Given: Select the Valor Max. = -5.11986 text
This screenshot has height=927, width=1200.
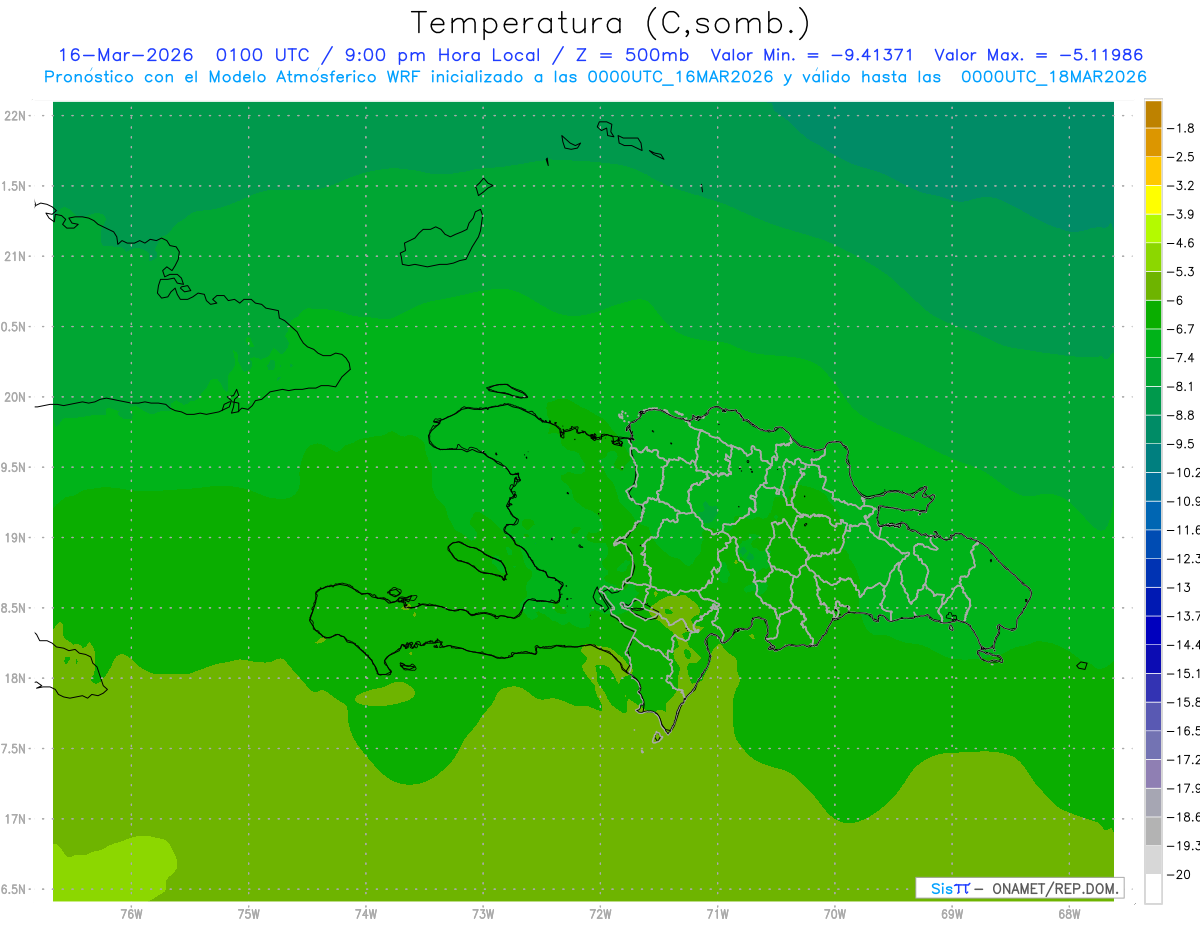Looking at the screenshot, I should click(x=1038, y=55).
